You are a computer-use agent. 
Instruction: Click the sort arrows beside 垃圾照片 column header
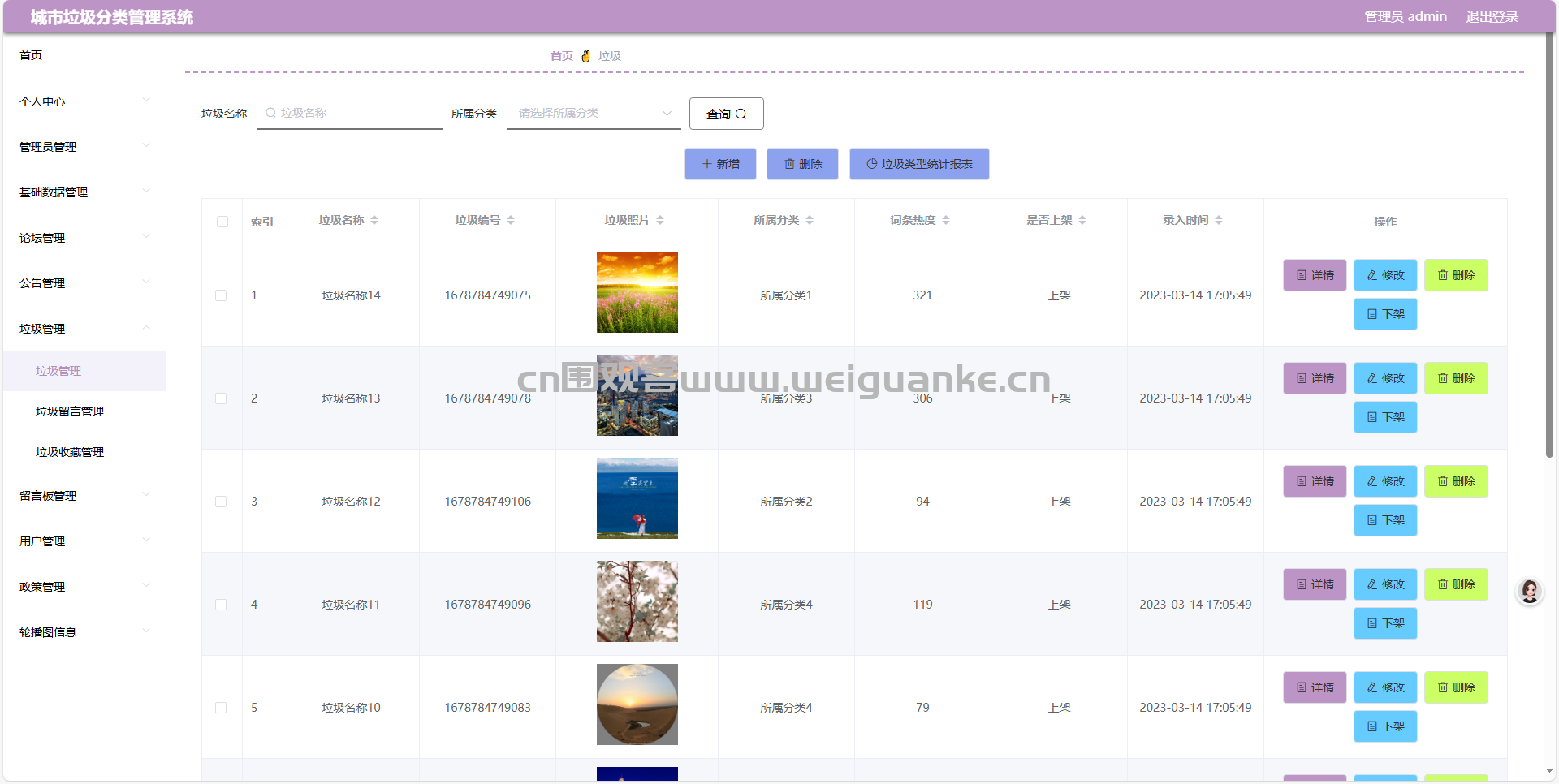[660, 220]
